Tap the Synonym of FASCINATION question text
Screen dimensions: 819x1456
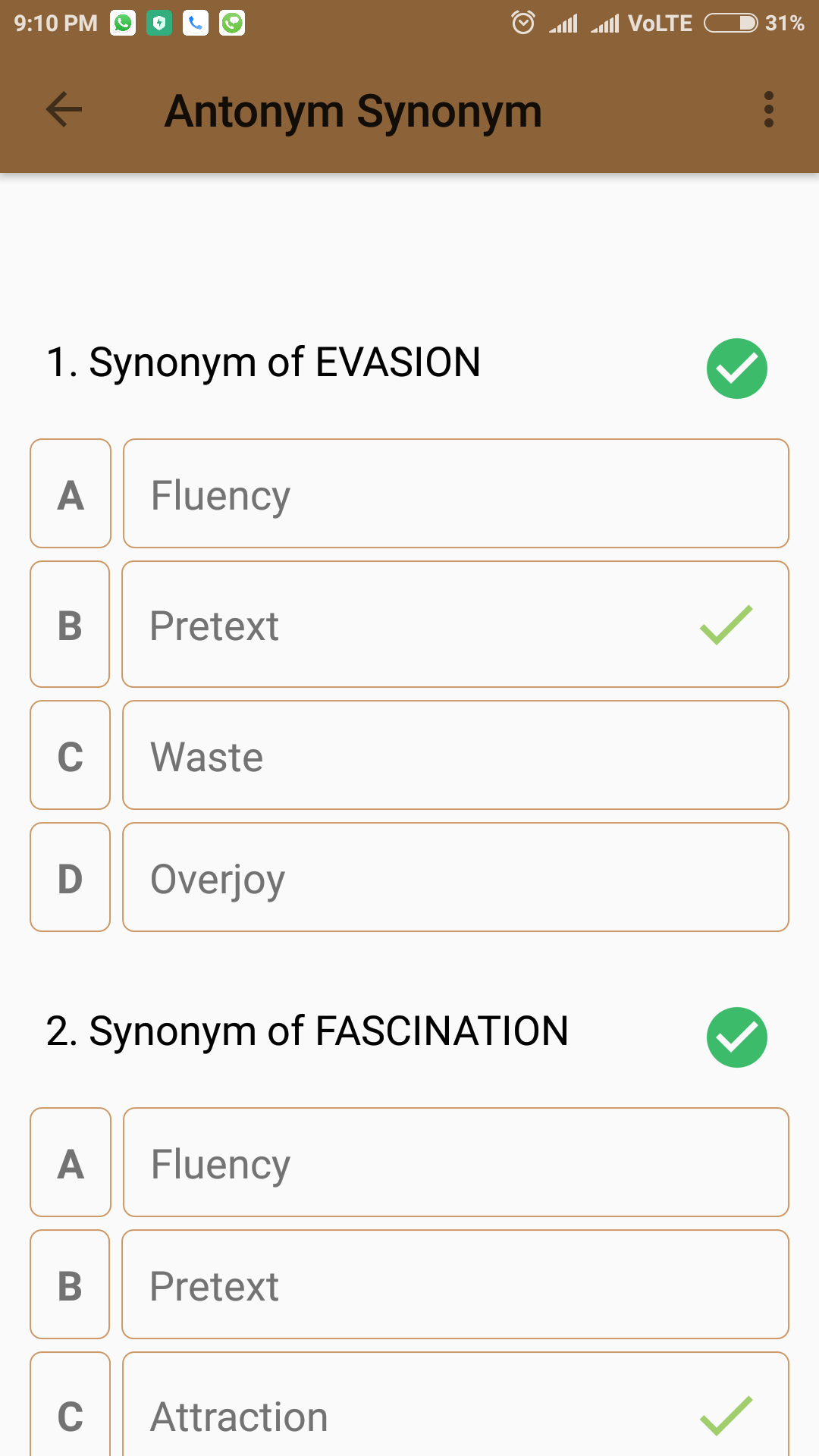307,1031
